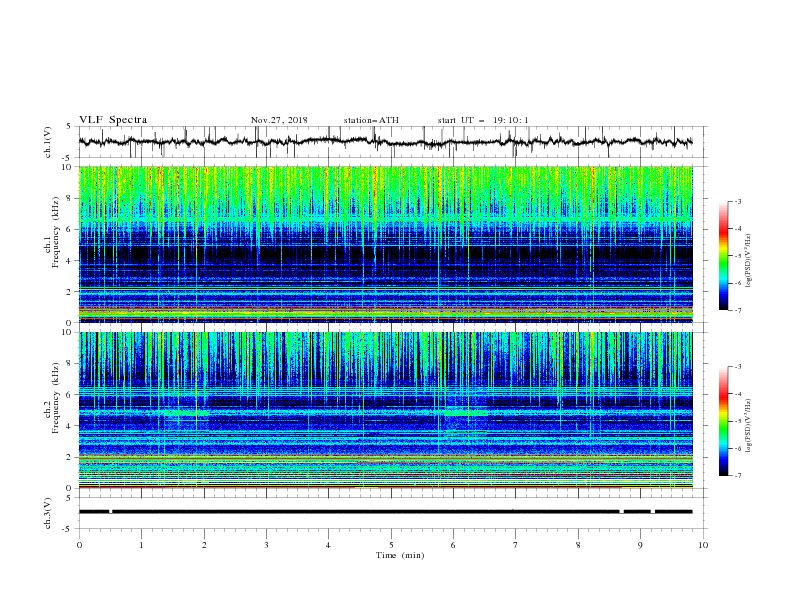Click the "10" tick on the time axis

point(703,545)
